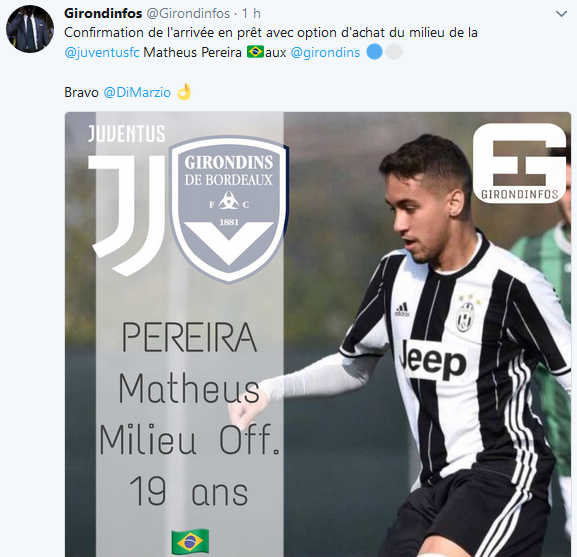Click the 1 h tweet timestamp
This screenshot has width=577, height=557.
pos(251,14)
